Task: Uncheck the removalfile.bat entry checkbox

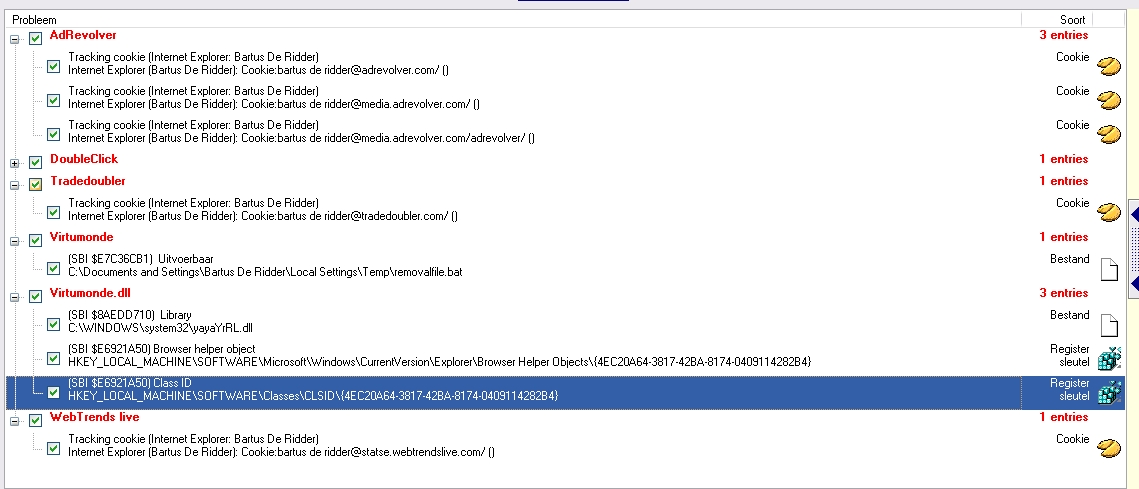Action: tap(53, 268)
